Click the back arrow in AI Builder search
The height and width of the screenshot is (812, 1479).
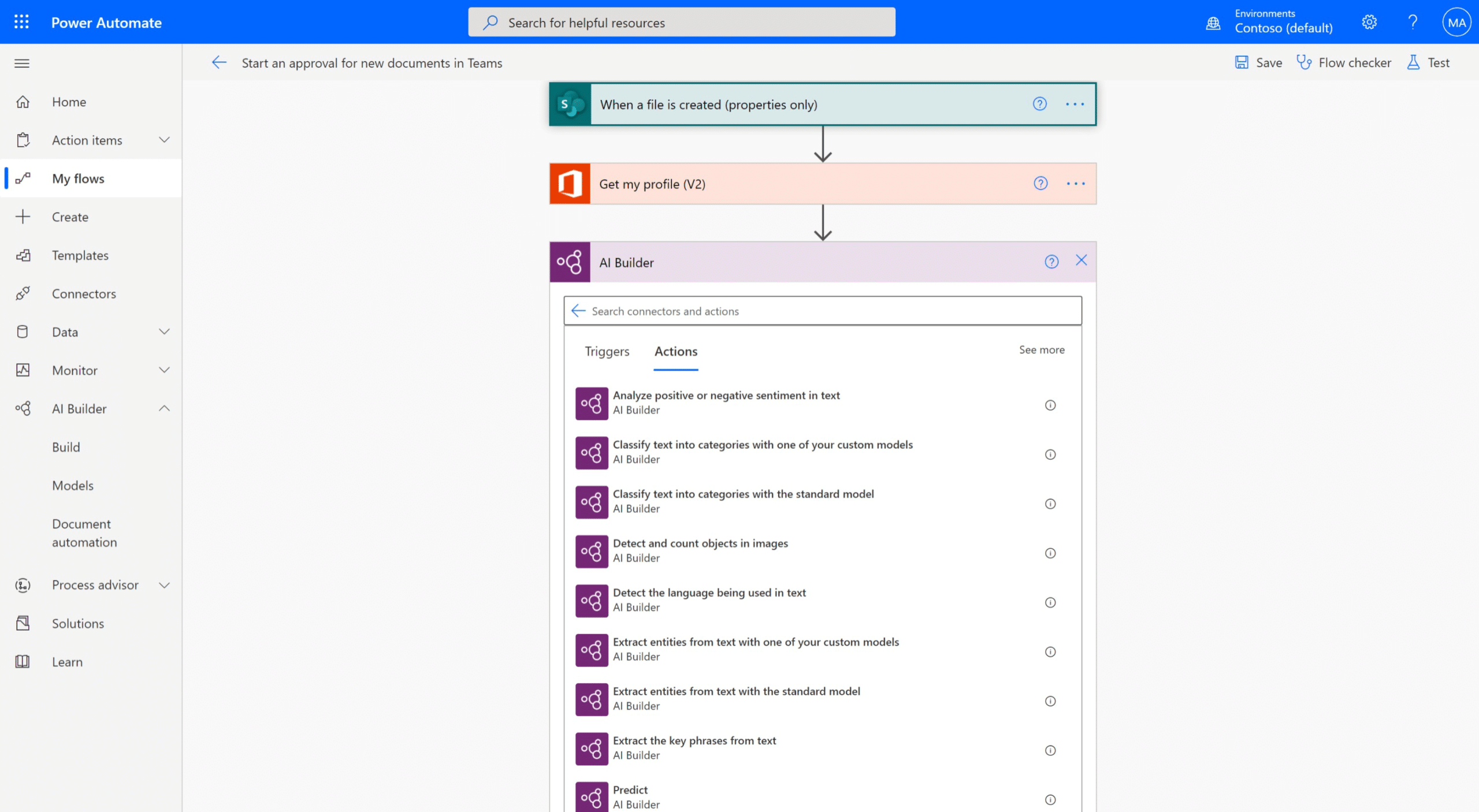point(577,310)
